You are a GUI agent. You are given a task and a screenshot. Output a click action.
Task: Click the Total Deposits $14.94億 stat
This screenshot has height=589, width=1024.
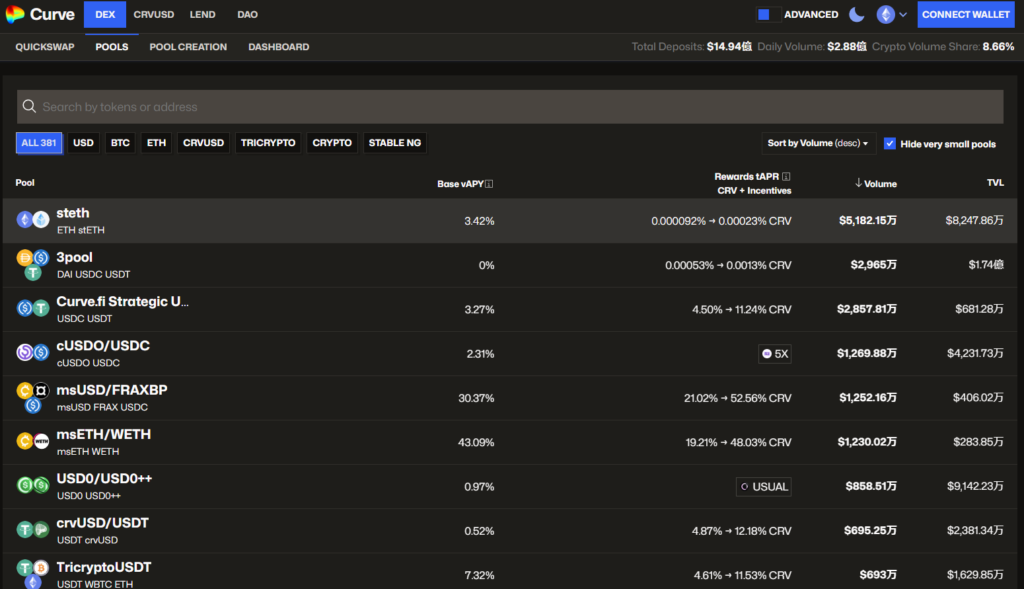pyautogui.click(x=691, y=47)
